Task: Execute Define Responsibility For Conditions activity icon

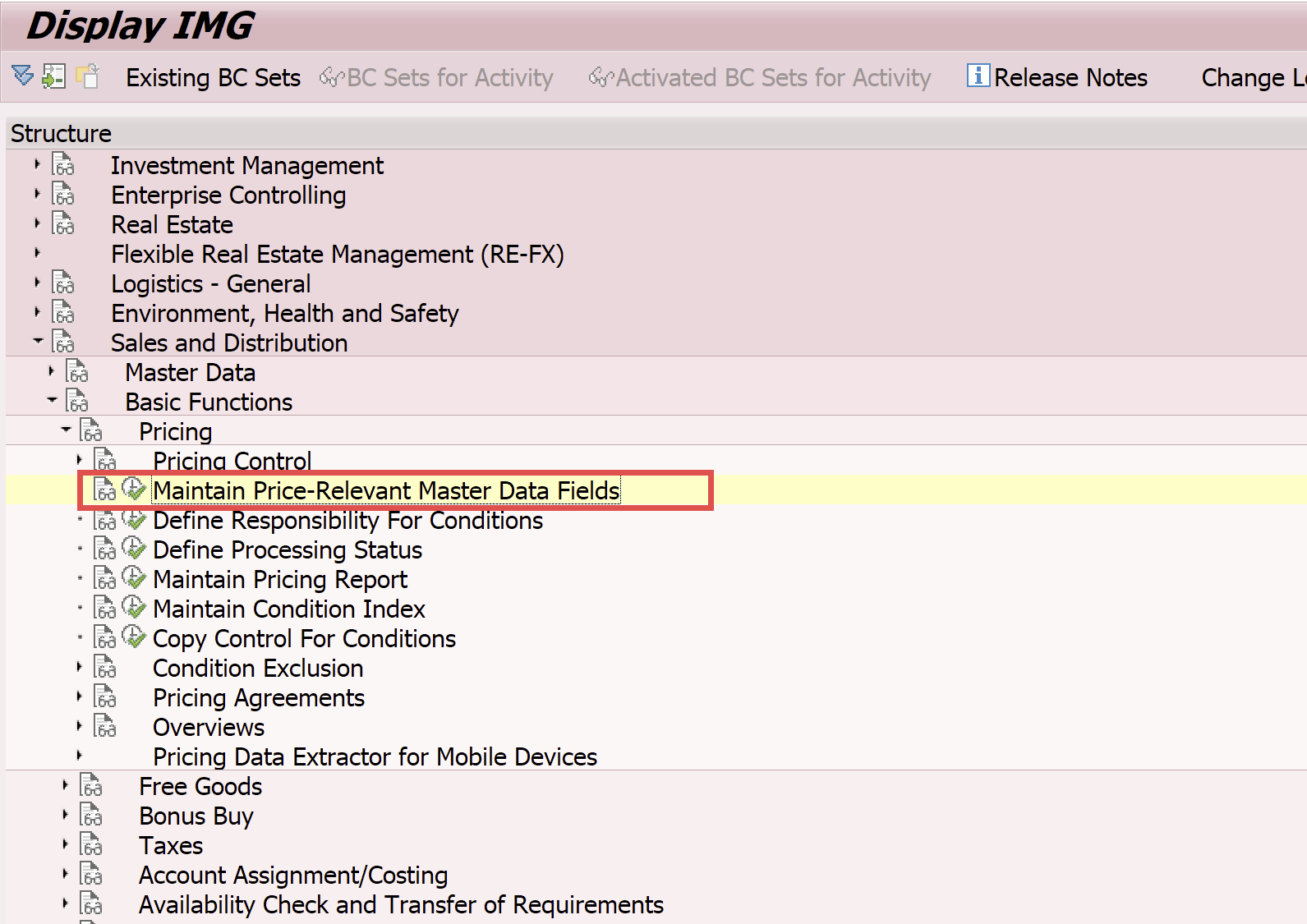Action: click(x=134, y=520)
